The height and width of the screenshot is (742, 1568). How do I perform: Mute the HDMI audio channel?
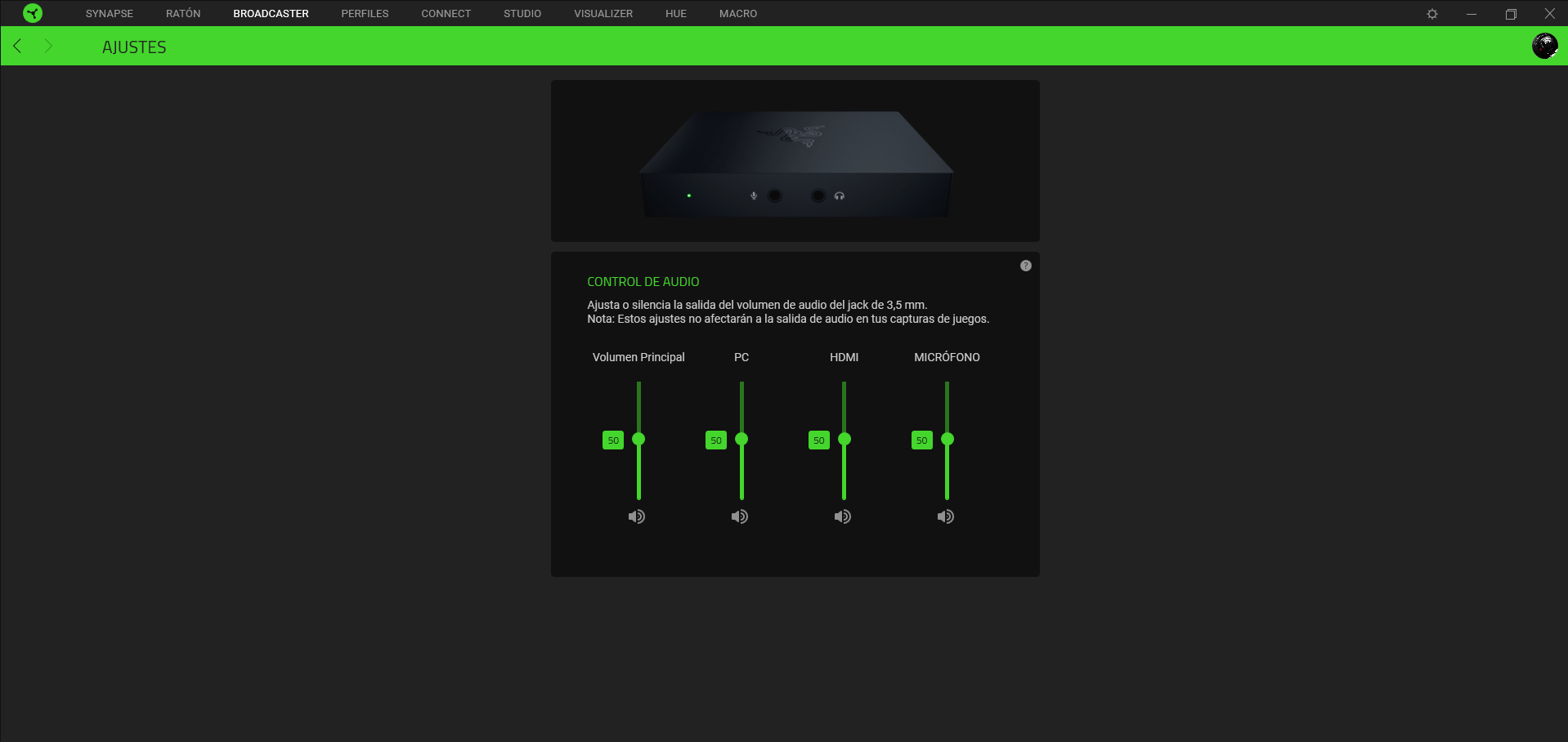[x=842, y=516]
